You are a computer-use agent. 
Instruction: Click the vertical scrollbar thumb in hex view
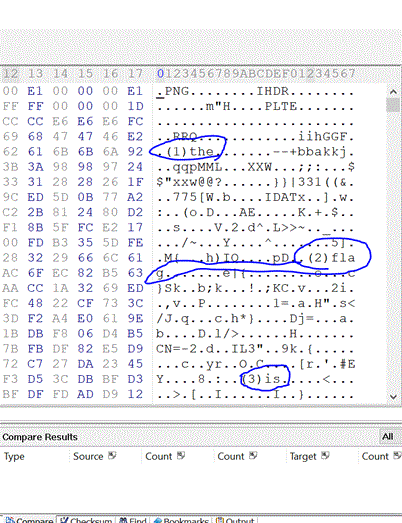[393, 105]
